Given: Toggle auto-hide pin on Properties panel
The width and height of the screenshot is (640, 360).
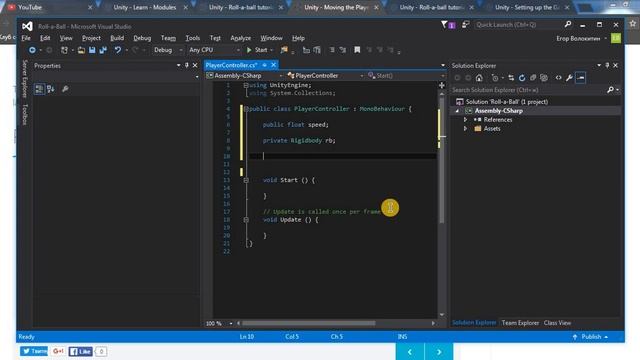Looking at the screenshot, I should click(187, 65).
